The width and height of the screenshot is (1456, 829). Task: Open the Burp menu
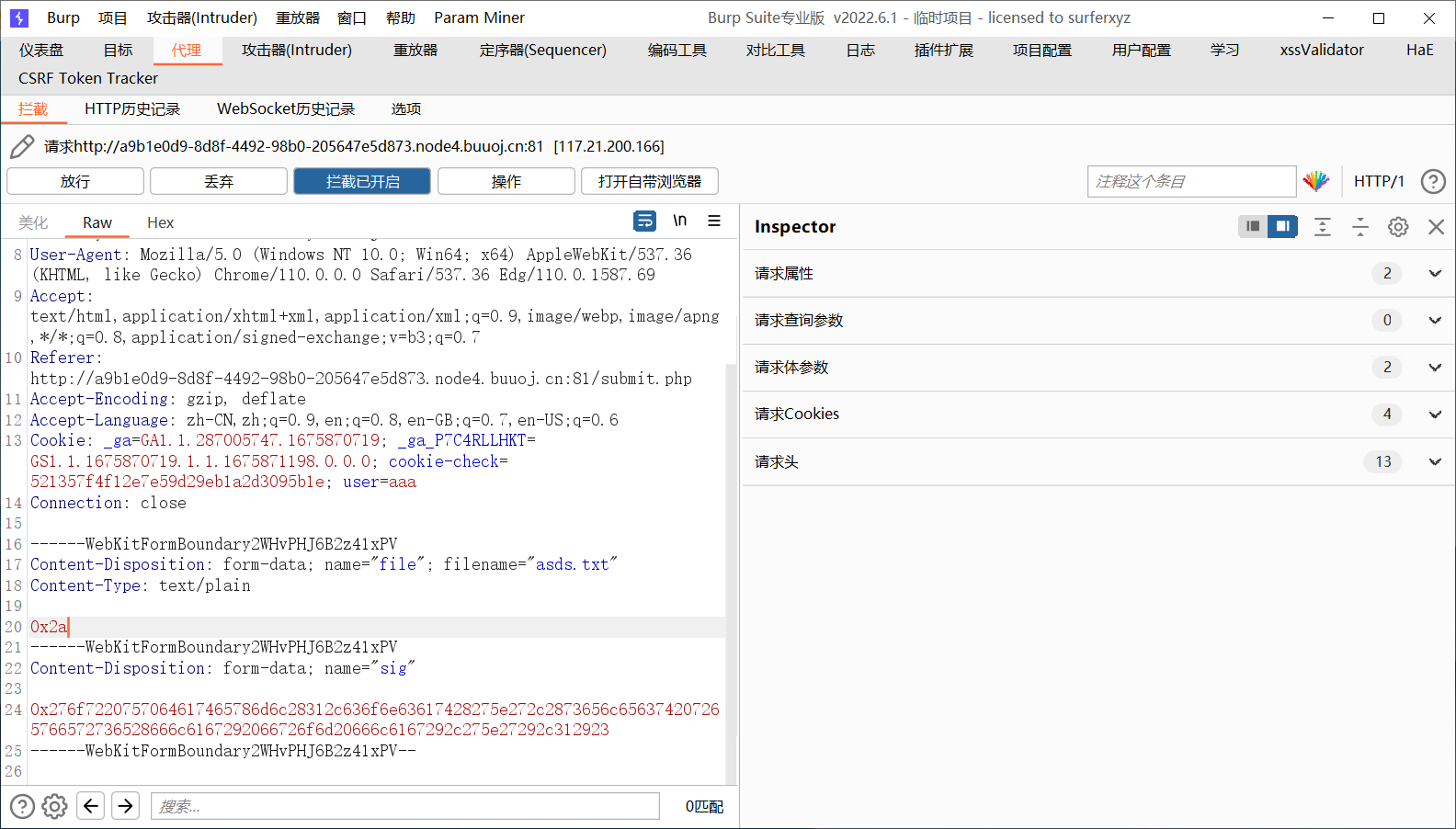(x=63, y=17)
